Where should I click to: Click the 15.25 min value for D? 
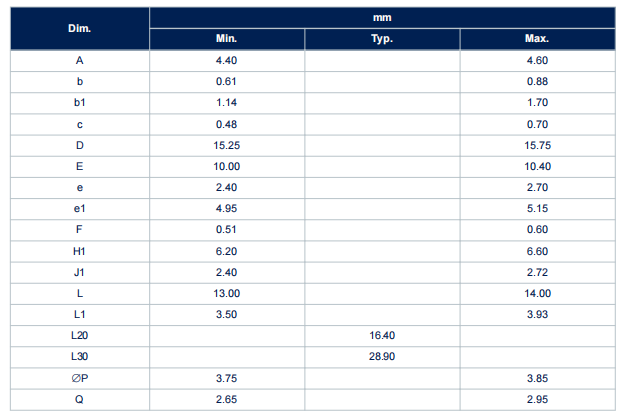coord(226,145)
